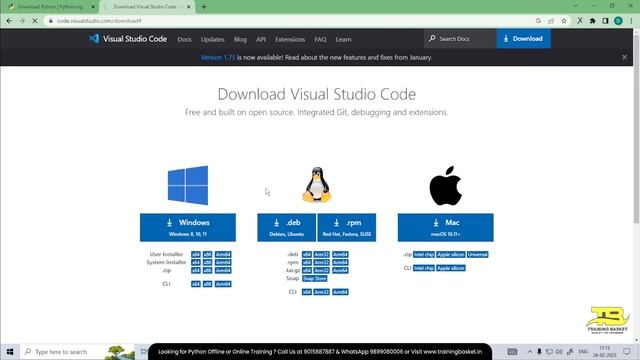Image resolution: width=640 pixels, height=360 pixels.
Task: Select Mac CLI Apple silicon link
Action: click(x=451, y=268)
